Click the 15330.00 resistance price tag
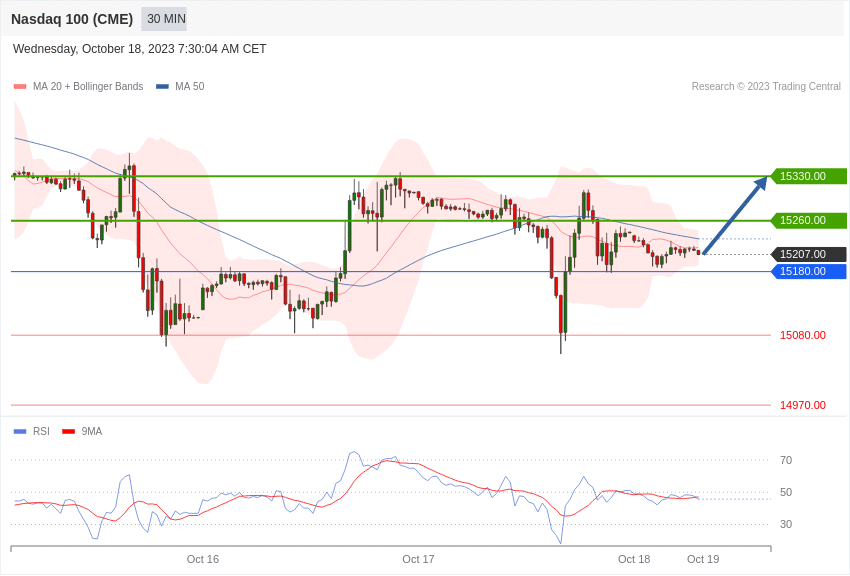Image resolution: width=850 pixels, height=576 pixels. point(808,176)
